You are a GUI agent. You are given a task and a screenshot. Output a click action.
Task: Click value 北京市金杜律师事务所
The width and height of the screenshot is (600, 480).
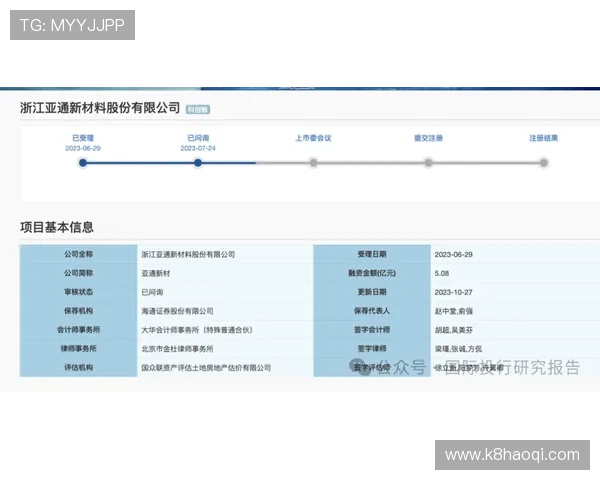click(177, 349)
